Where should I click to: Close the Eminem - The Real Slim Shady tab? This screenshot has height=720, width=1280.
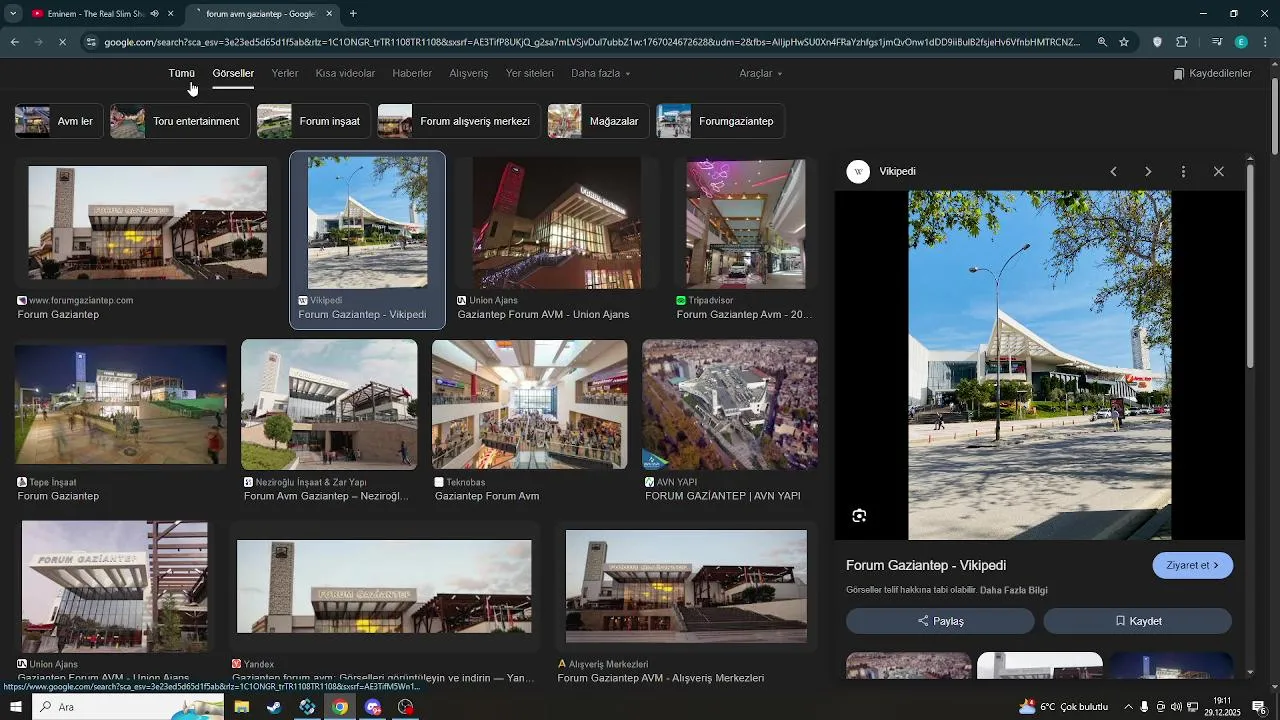click(x=171, y=14)
